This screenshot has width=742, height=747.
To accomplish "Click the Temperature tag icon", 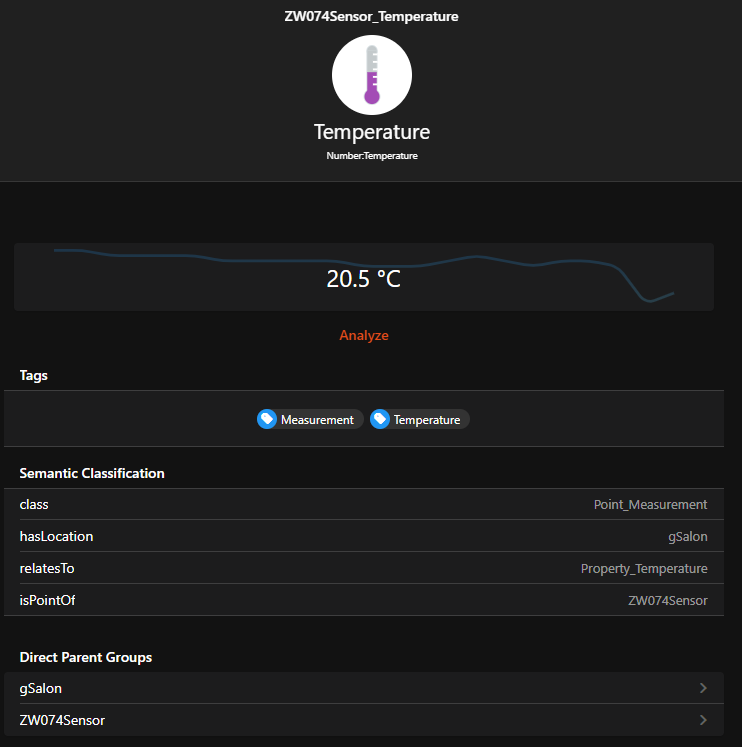I will (x=380, y=419).
